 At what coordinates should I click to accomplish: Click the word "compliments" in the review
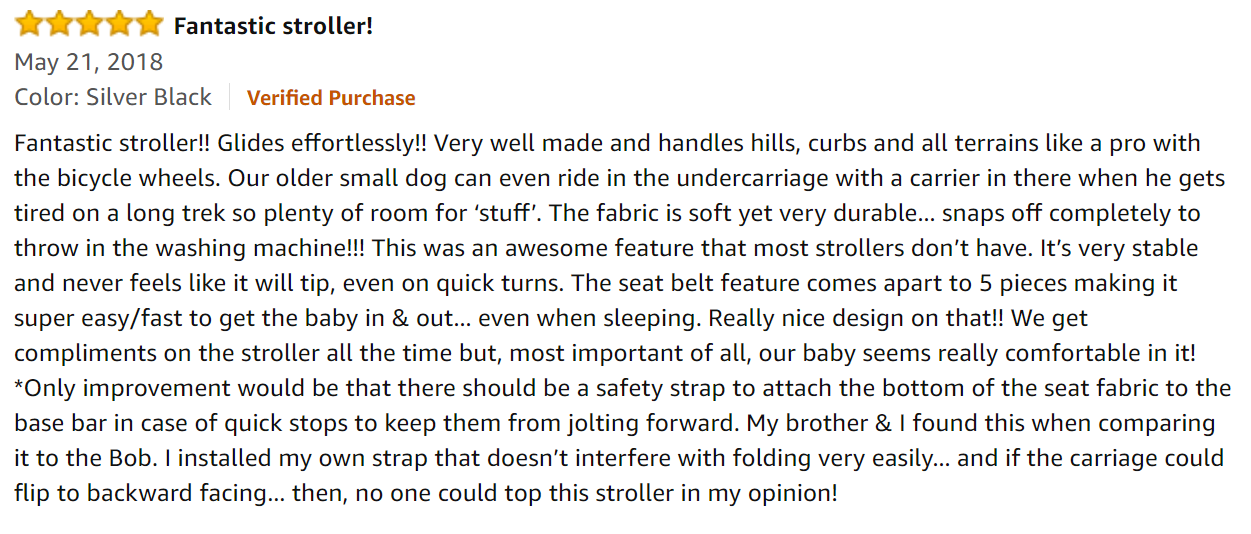coord(85,353)
